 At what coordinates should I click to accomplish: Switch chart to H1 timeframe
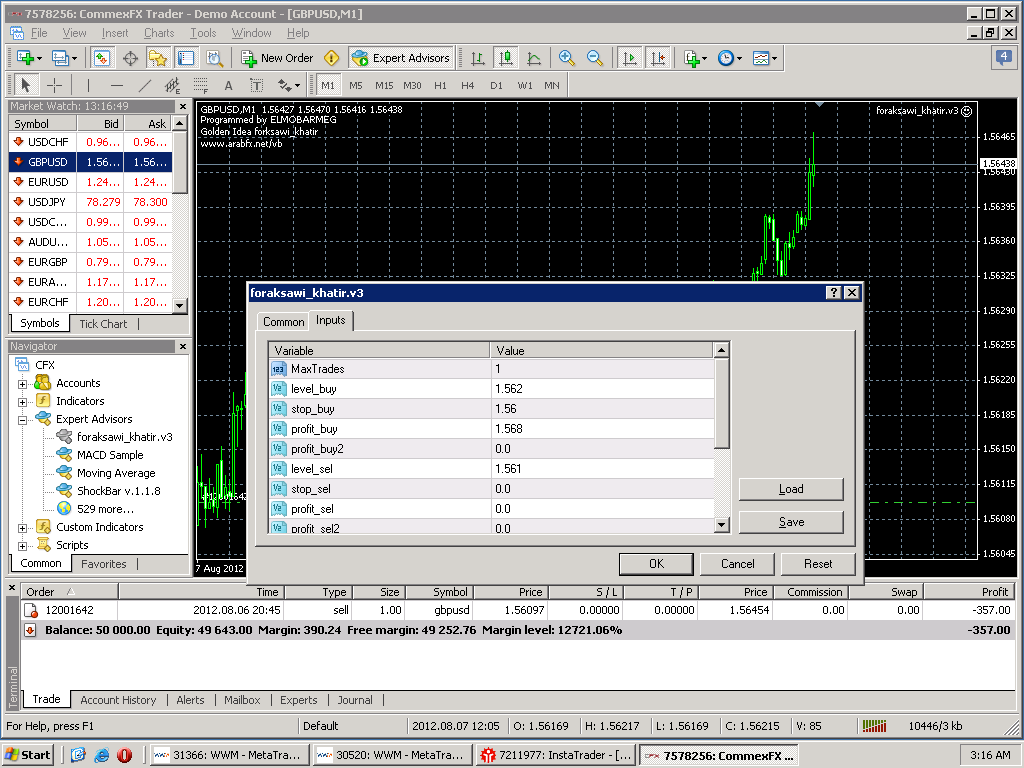tap(440, 85)
